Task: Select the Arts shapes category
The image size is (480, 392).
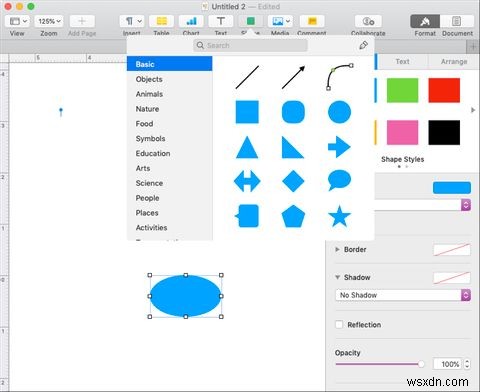Action: click(x=169, y=168)
